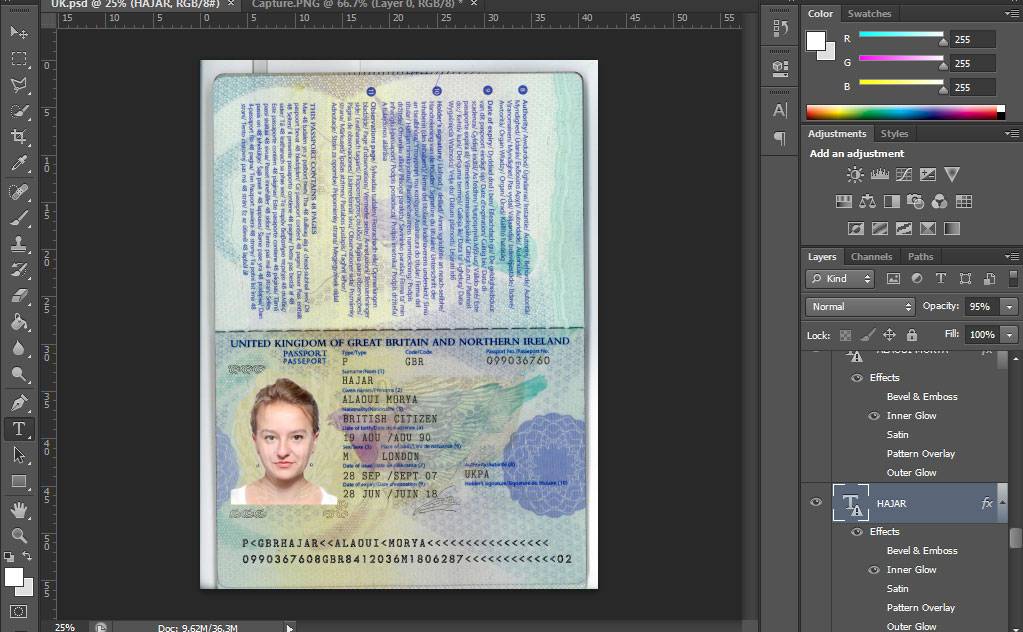Select the Eyedropper tool
The height and width of the screenshot is (632, 1023).
tap(19, 163)
